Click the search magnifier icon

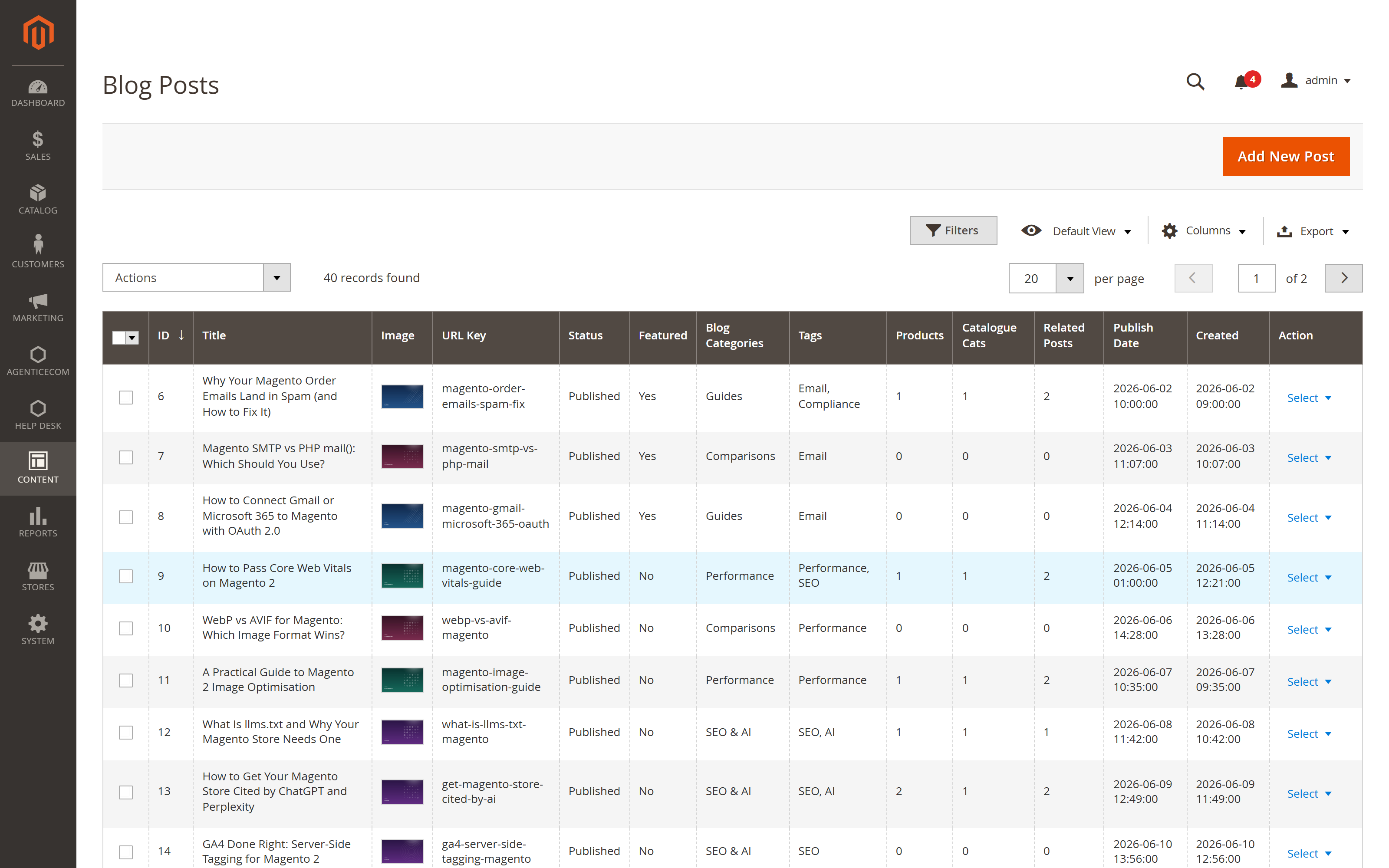click(1195, 82)
